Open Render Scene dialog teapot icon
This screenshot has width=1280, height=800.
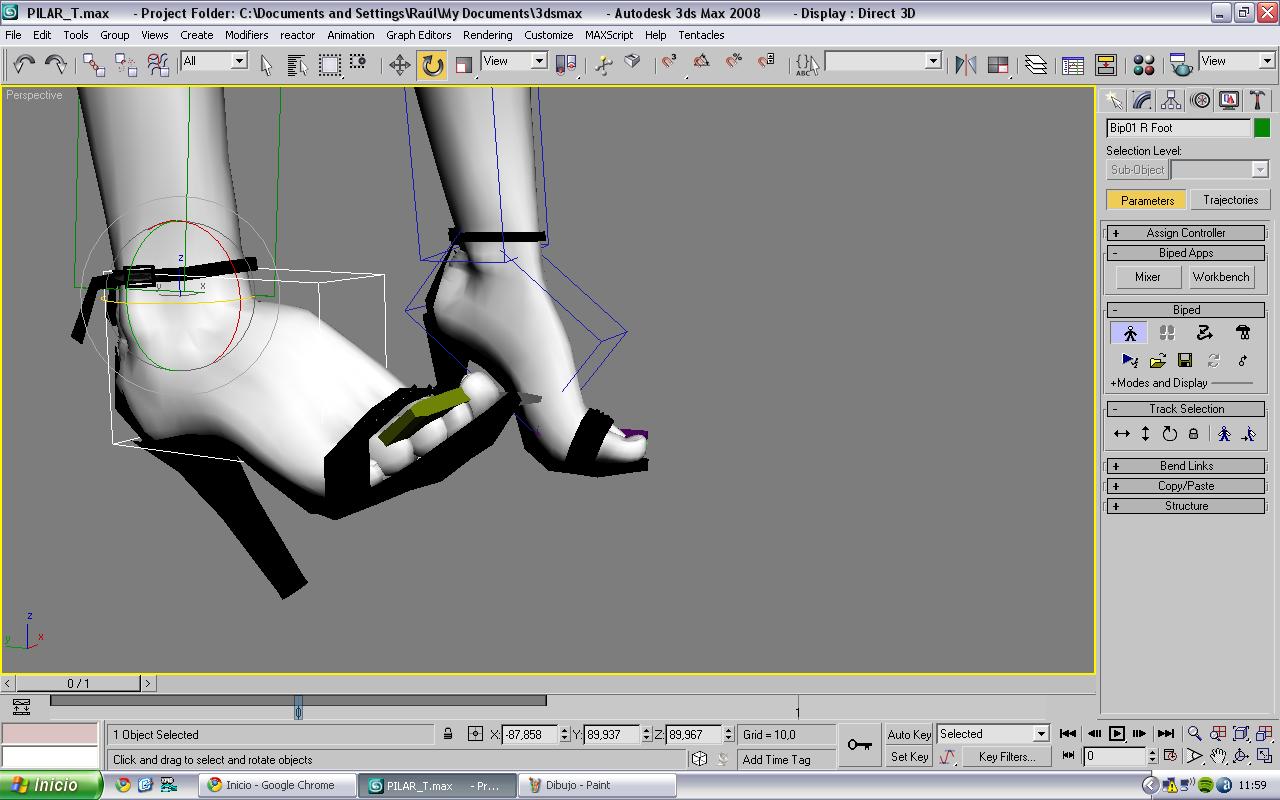click(x=1180, y=65)
